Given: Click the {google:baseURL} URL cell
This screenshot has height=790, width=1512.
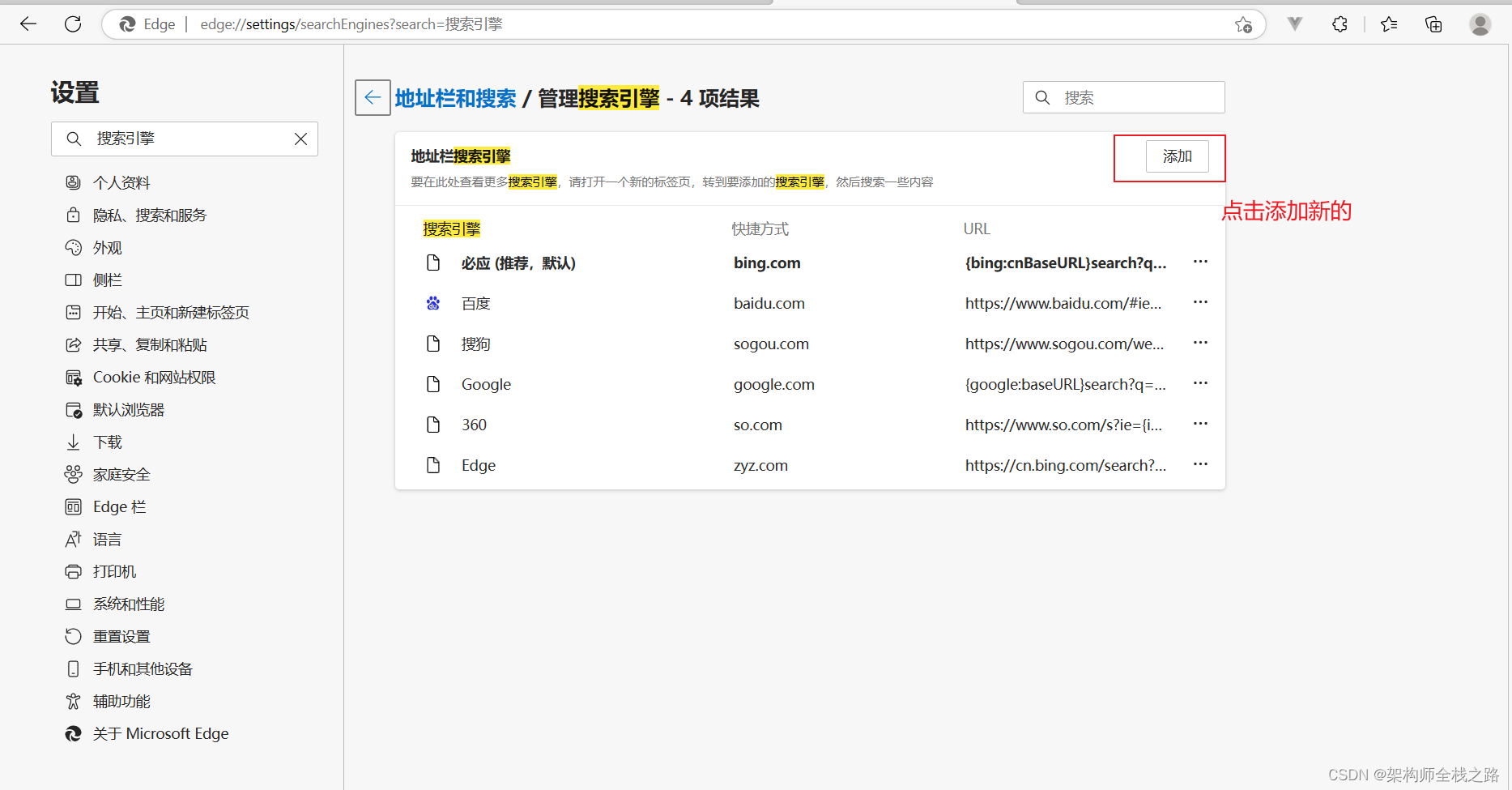Looking at the screenshot, I should (1066, 384).
